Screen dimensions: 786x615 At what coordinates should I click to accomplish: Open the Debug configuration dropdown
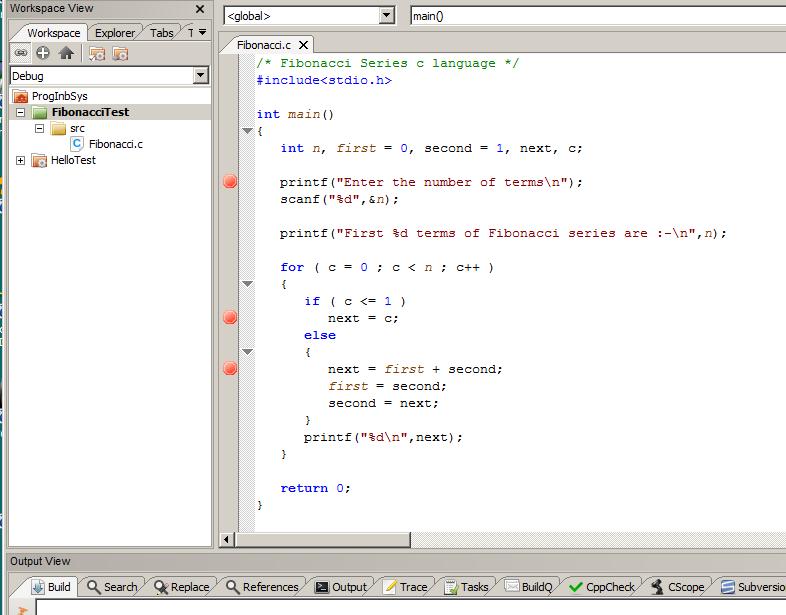[x=201, y=76]
